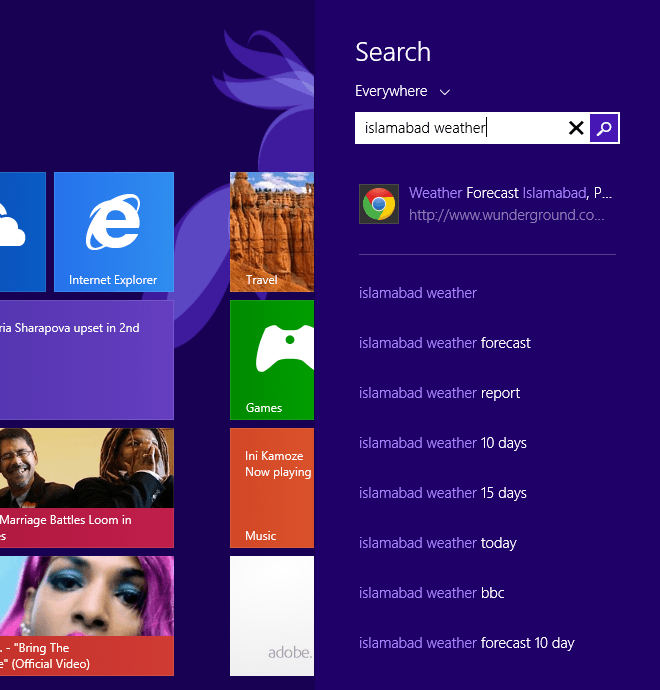Screen dimensions: 660x690
Task: Select suggestion "islamabad weather today"
Action: click(x=438, y=543)
